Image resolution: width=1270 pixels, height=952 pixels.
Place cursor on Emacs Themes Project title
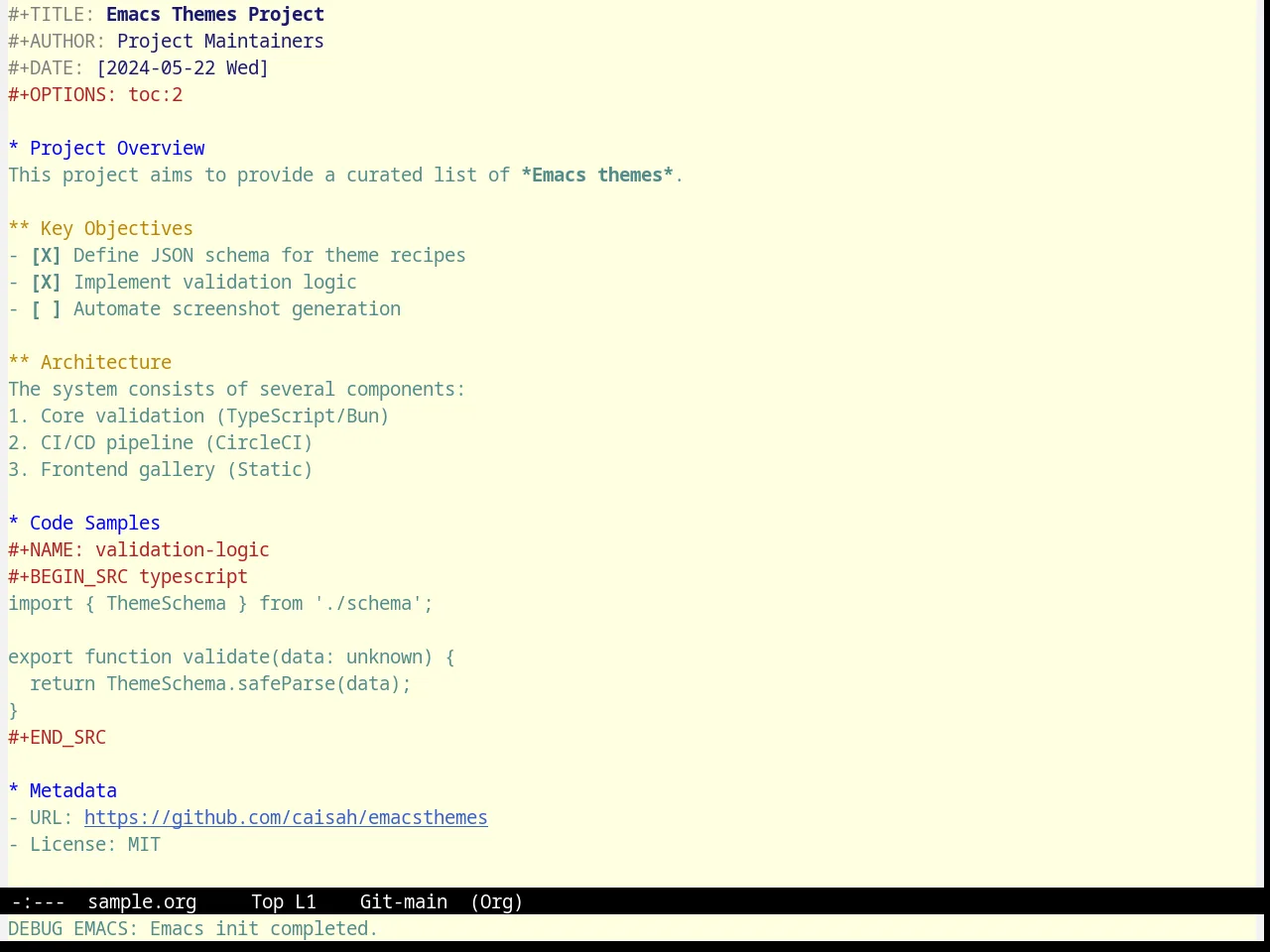pos(215,14)
